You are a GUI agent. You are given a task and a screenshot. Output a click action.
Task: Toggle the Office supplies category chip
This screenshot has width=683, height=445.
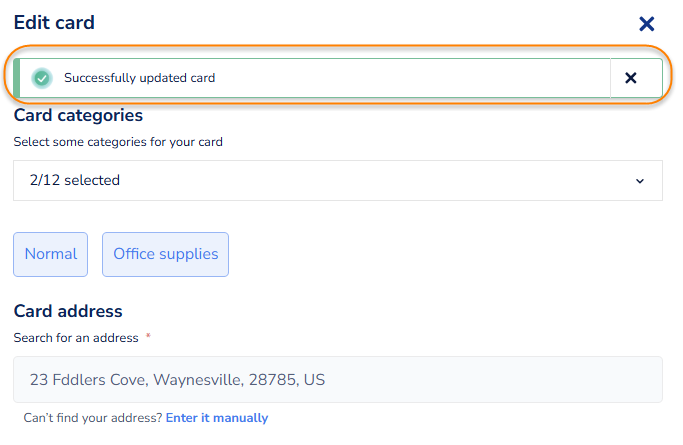(x=165, y=254)
